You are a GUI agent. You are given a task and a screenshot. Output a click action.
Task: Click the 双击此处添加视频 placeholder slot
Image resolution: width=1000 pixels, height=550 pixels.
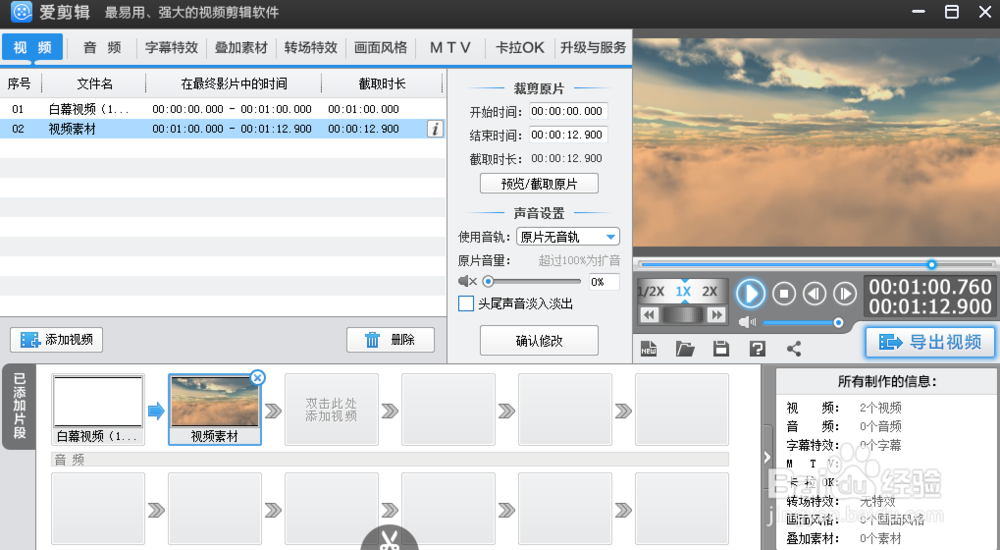coord(332,409)
